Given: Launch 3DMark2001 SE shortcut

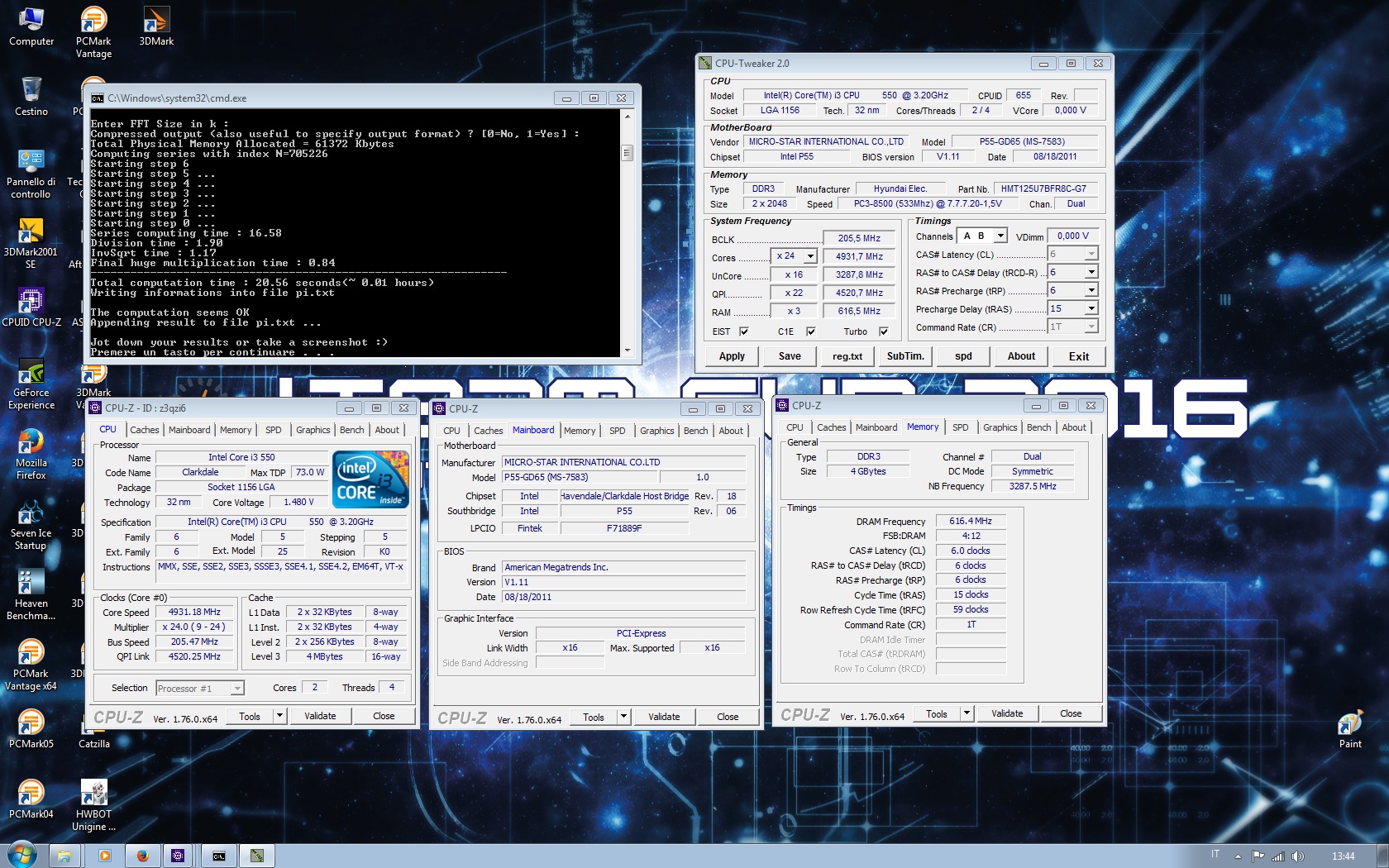Looking at the screenshot, I should pyautogui.click(x=31, y=245).
